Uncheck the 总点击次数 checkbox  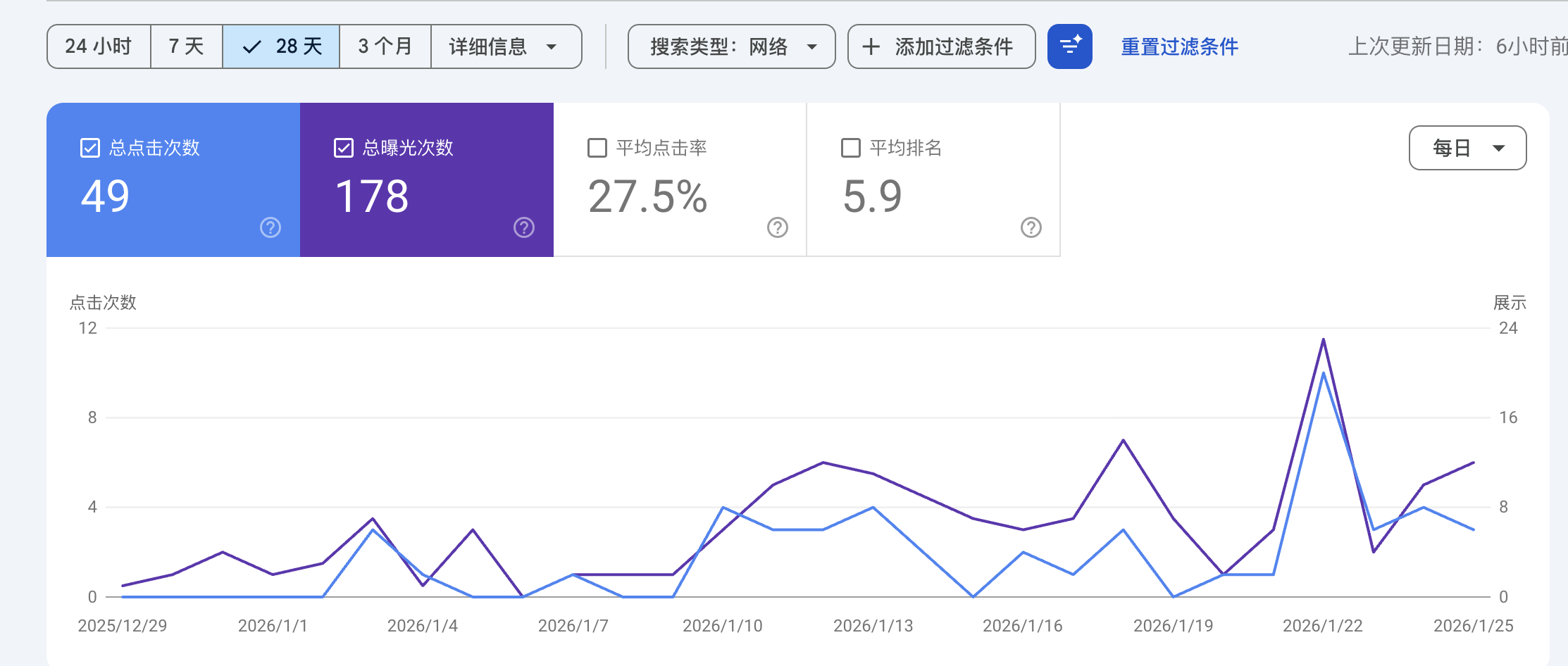90,148
